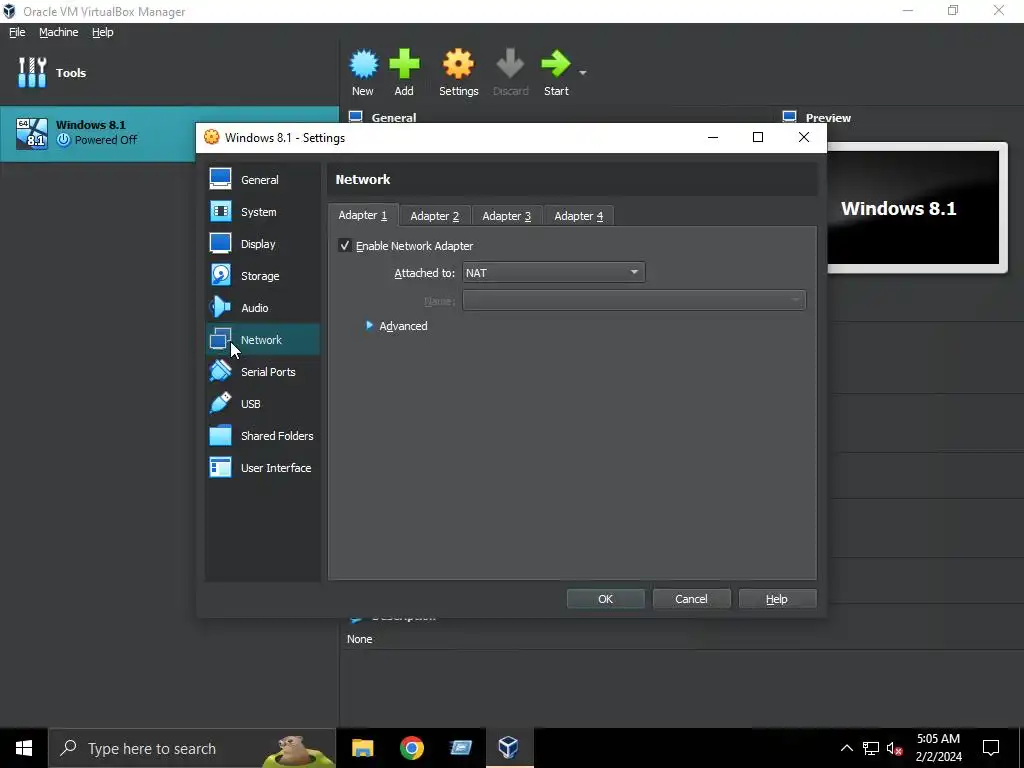The height and width of the screenshot is (768, 1024).
Task: Click the Windows 8.1 preview thumbnail
Action: 913,208
